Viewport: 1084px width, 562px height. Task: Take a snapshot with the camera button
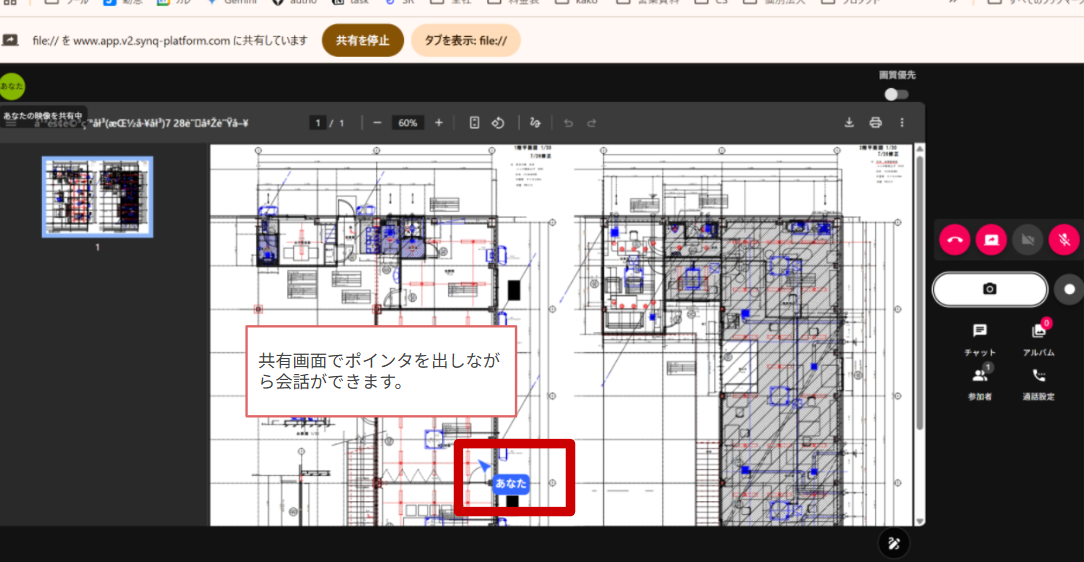(990, 289)
